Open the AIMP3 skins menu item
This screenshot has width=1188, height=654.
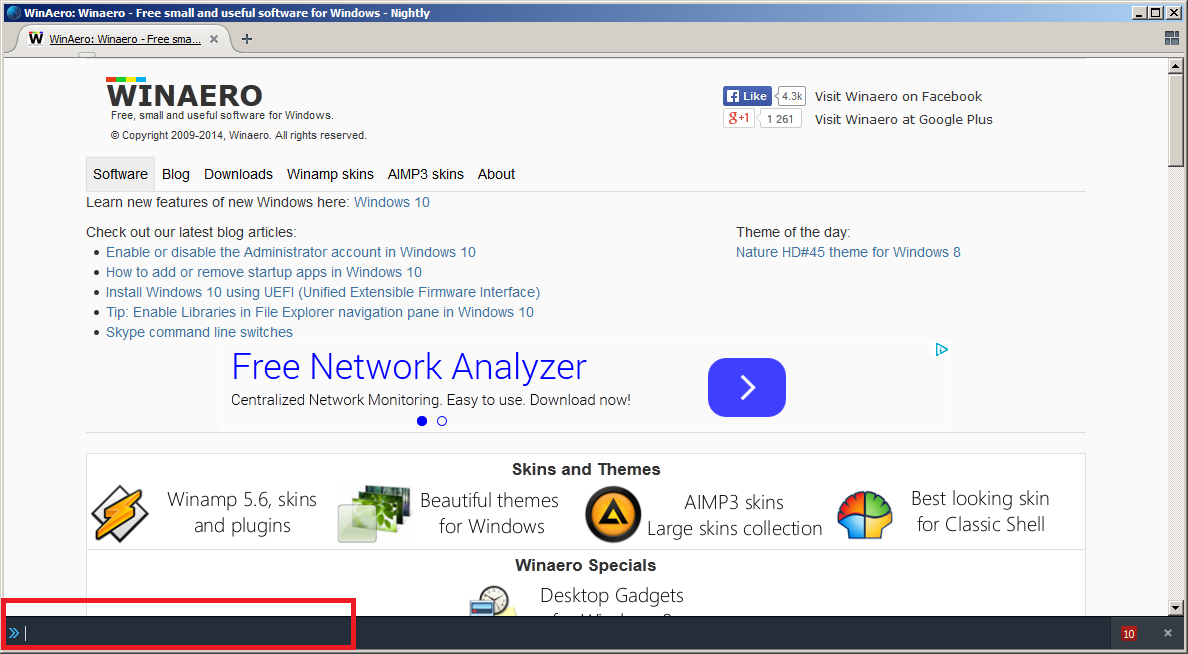point(426,174)
